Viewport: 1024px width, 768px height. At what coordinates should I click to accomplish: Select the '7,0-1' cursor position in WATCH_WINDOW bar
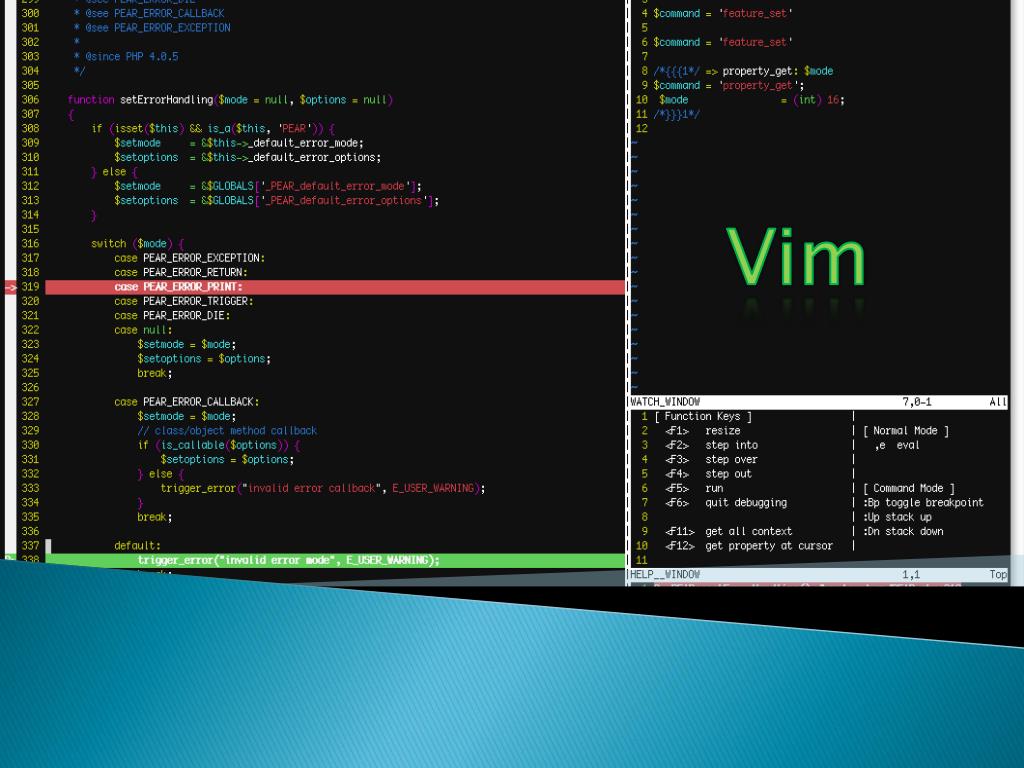click(917, 402)
